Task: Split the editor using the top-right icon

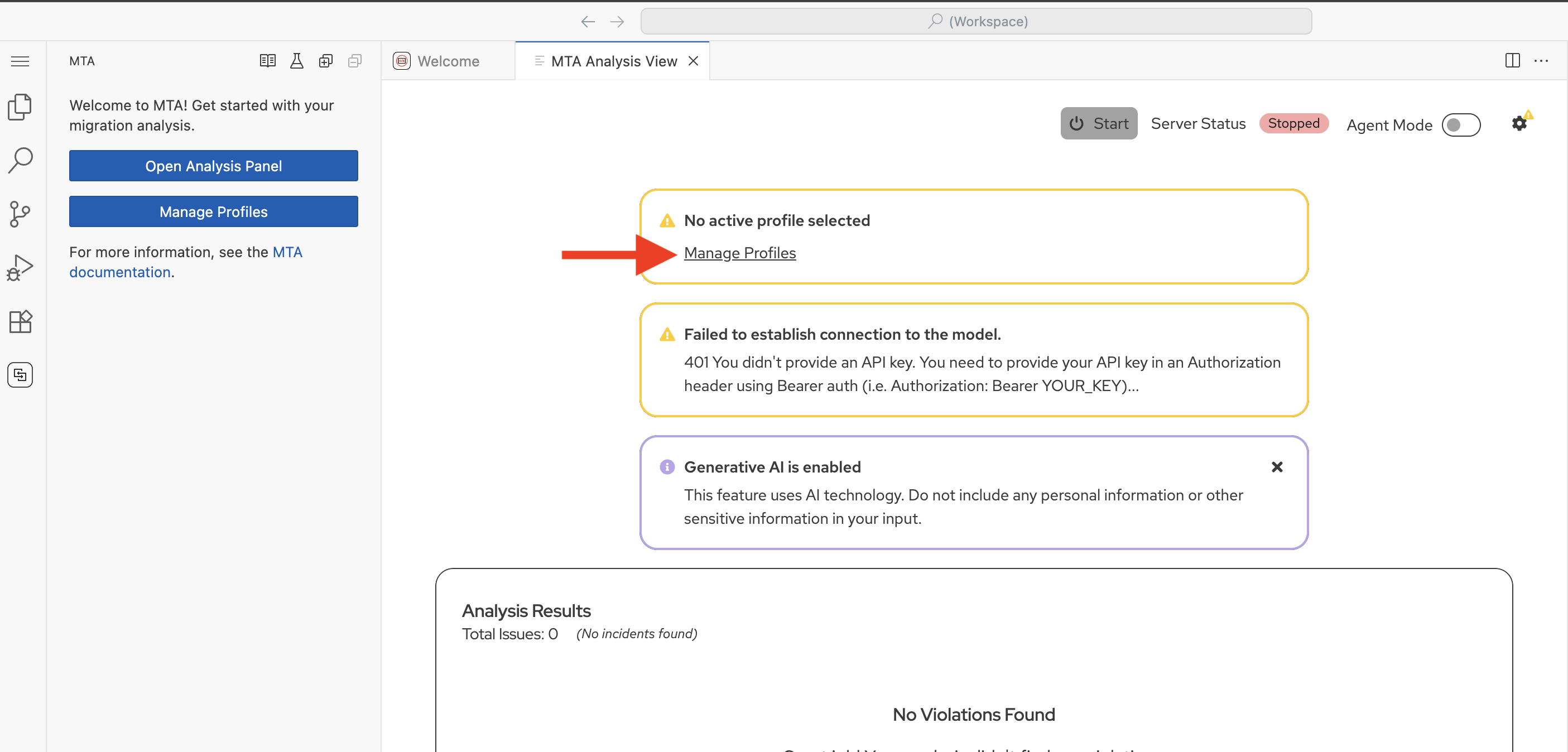Action: point(1513,61)
